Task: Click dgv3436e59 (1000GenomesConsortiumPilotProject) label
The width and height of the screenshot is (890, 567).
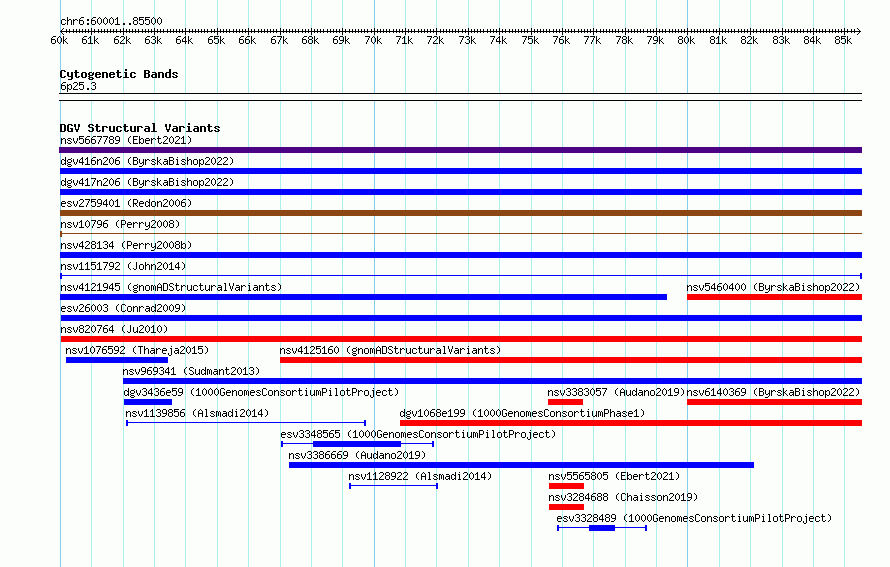Action: click(261, 392)
